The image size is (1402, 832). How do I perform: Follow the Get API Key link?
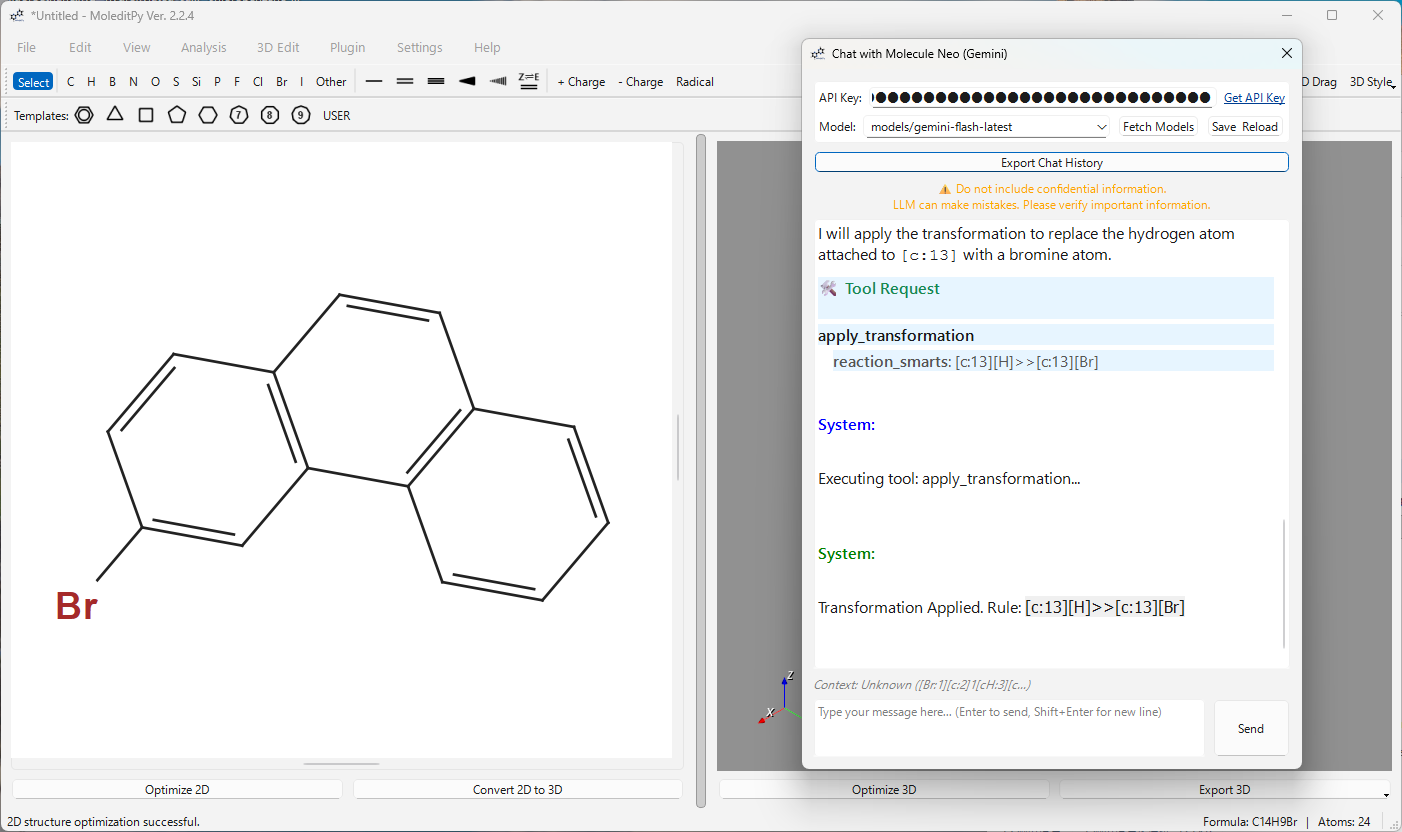pos(1254,98)
